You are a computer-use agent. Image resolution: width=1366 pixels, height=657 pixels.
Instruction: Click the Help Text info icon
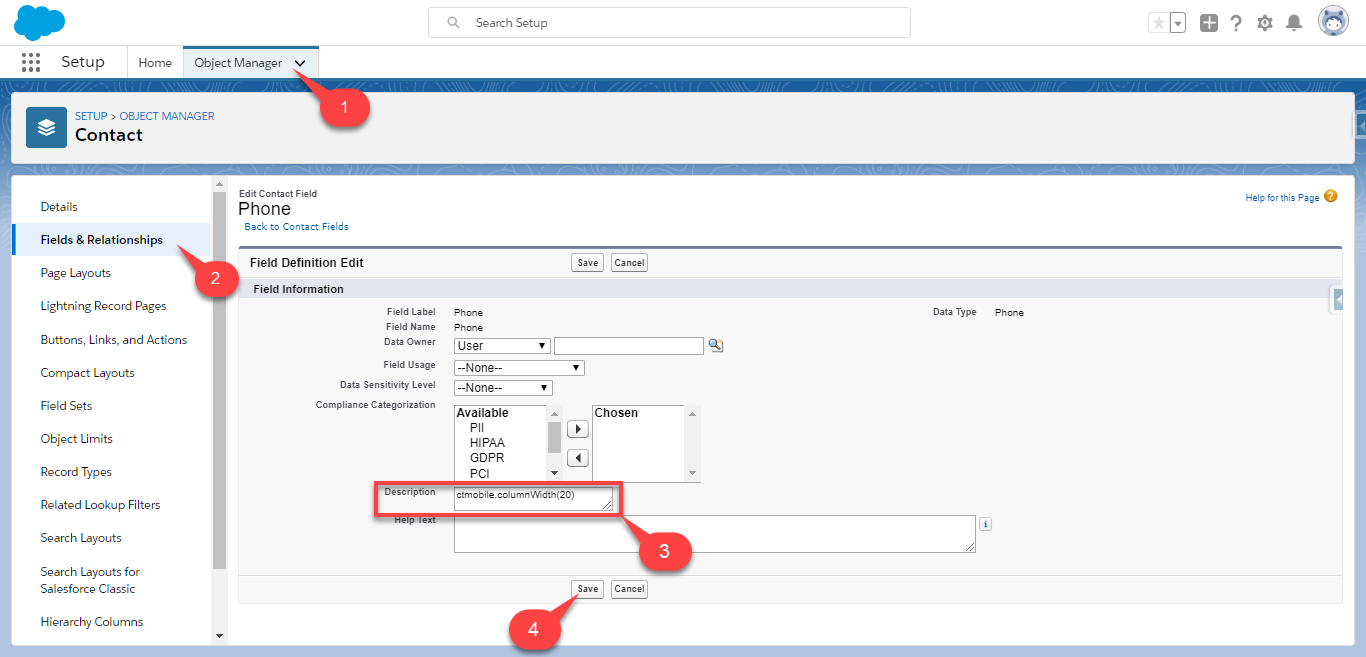pos(985,524)
